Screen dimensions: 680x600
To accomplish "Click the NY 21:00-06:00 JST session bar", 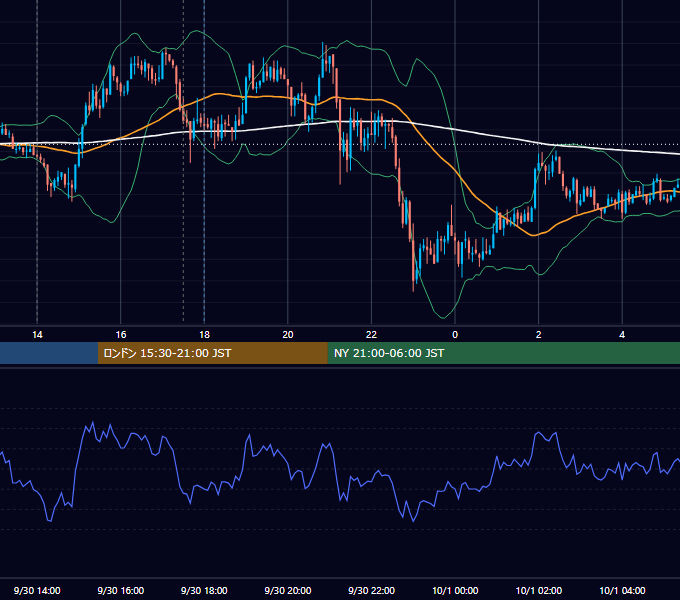I will pyautogui.click(x=503, y=353).
